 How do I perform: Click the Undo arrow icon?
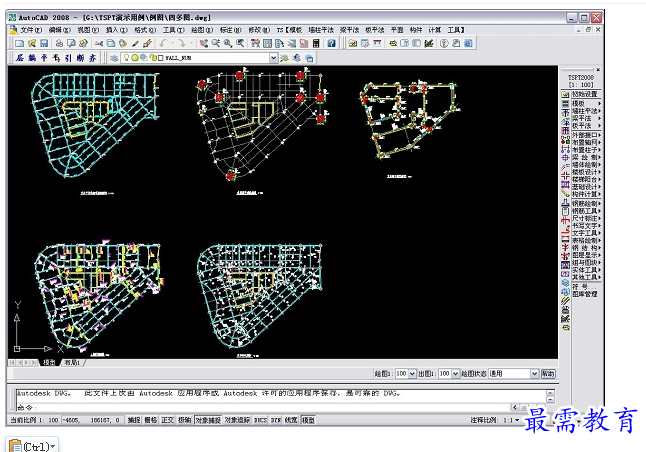[162, 44]
